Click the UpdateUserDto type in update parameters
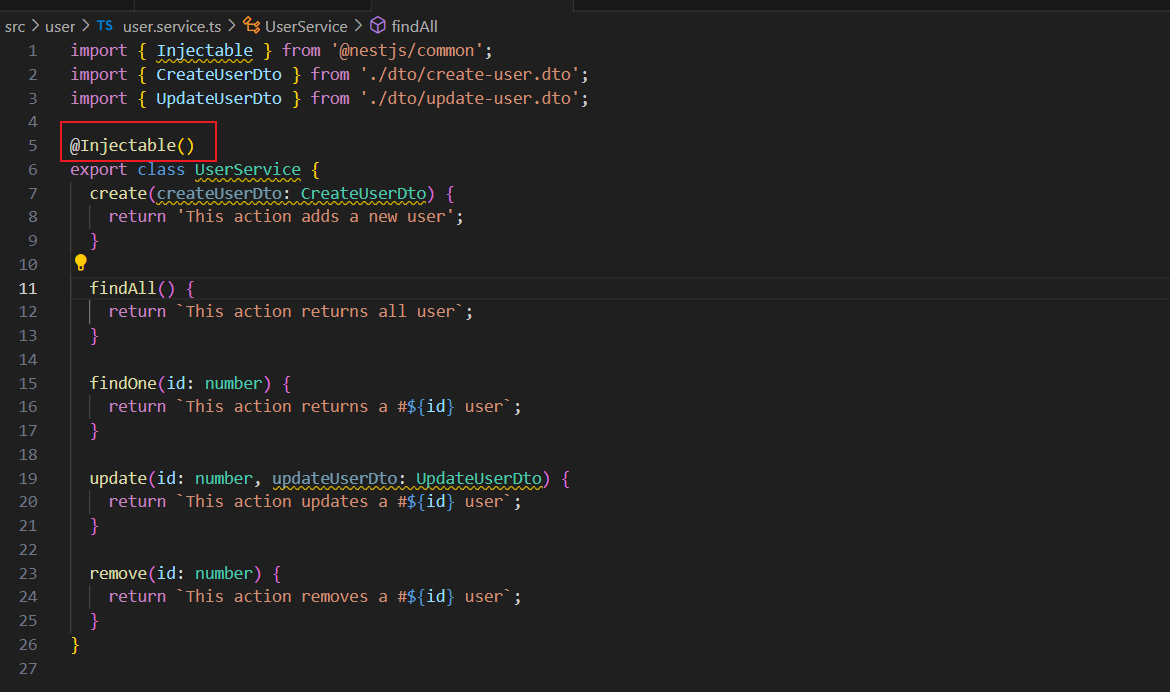 point(479,478)
